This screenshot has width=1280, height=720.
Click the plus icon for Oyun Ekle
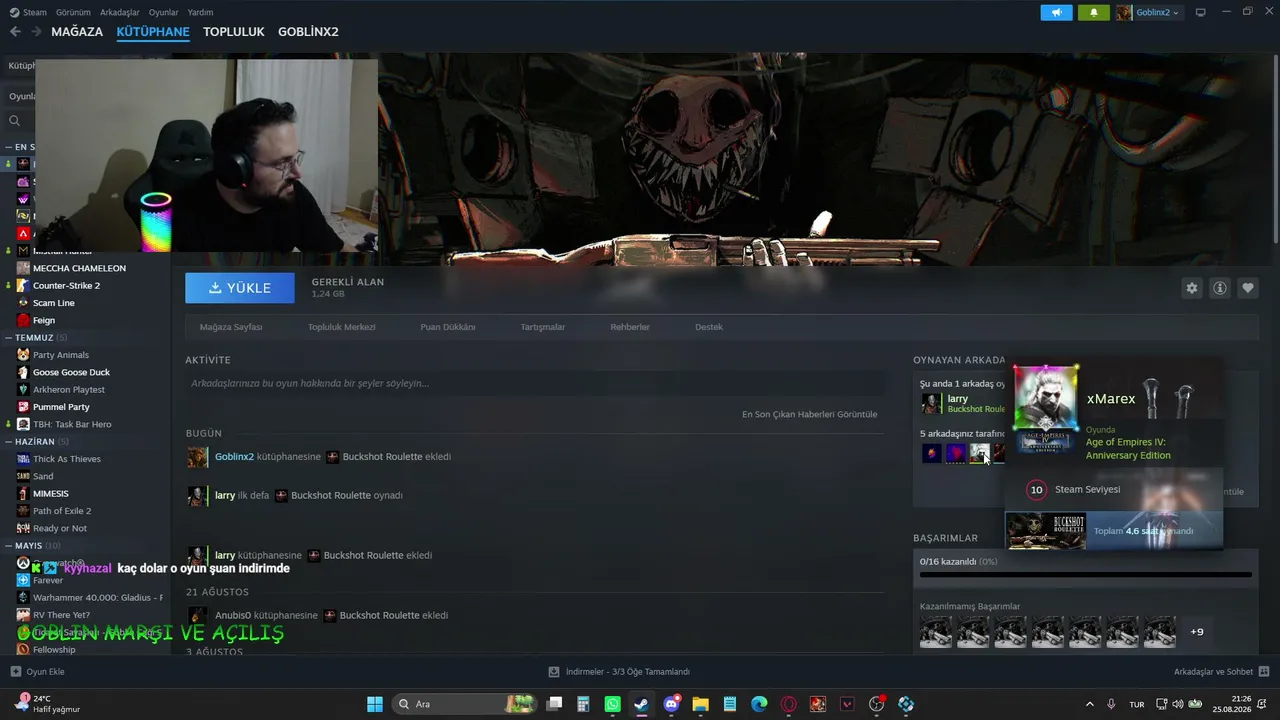pyautogui.click(x=15, y=671)
